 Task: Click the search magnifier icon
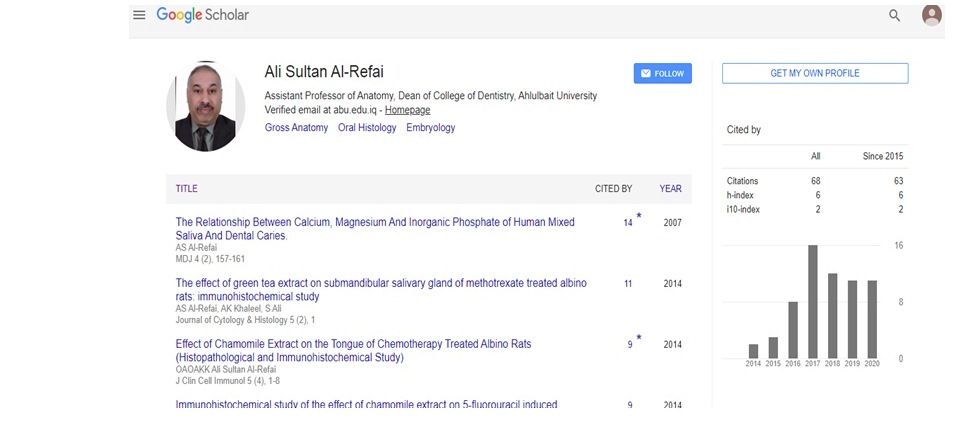pyautogui.click(x=894, y=15)
